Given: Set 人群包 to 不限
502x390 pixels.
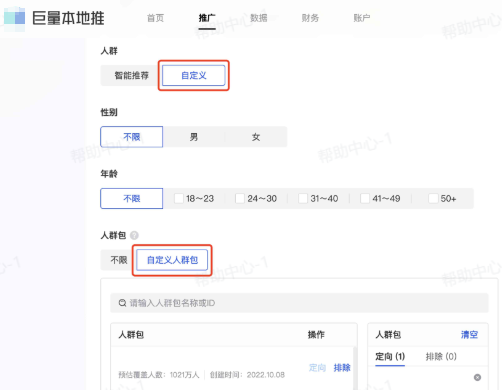Looking at the screenshot, I should tap(119, 260).
